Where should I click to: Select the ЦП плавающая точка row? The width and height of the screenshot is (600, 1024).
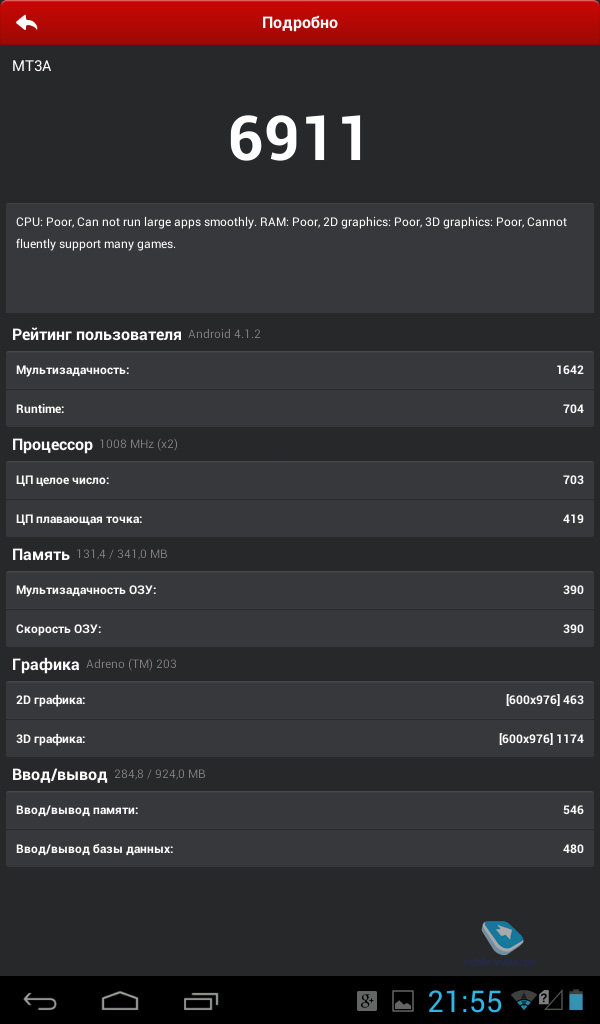click(x=300, y=519)
